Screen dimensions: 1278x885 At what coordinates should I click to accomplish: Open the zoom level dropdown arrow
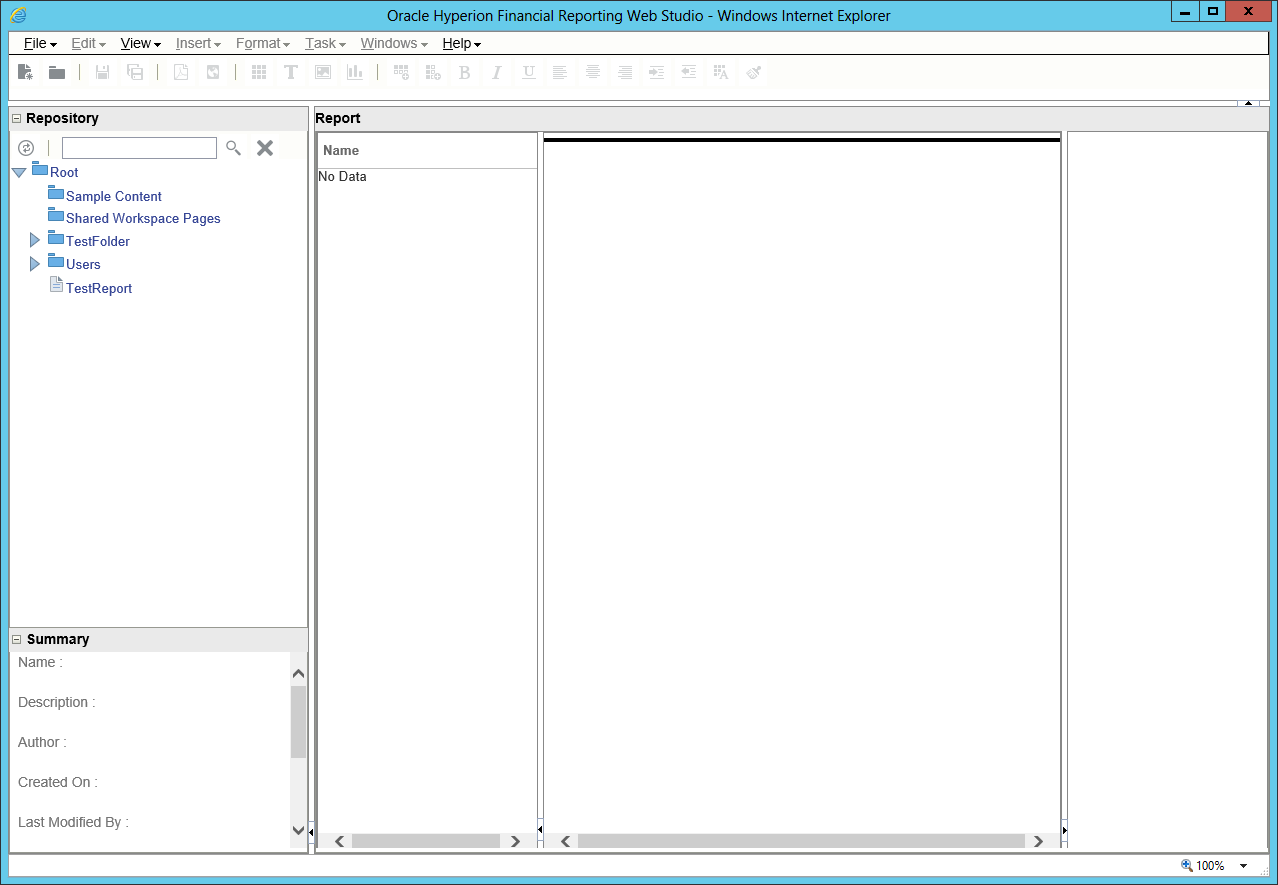[1244, 866]
